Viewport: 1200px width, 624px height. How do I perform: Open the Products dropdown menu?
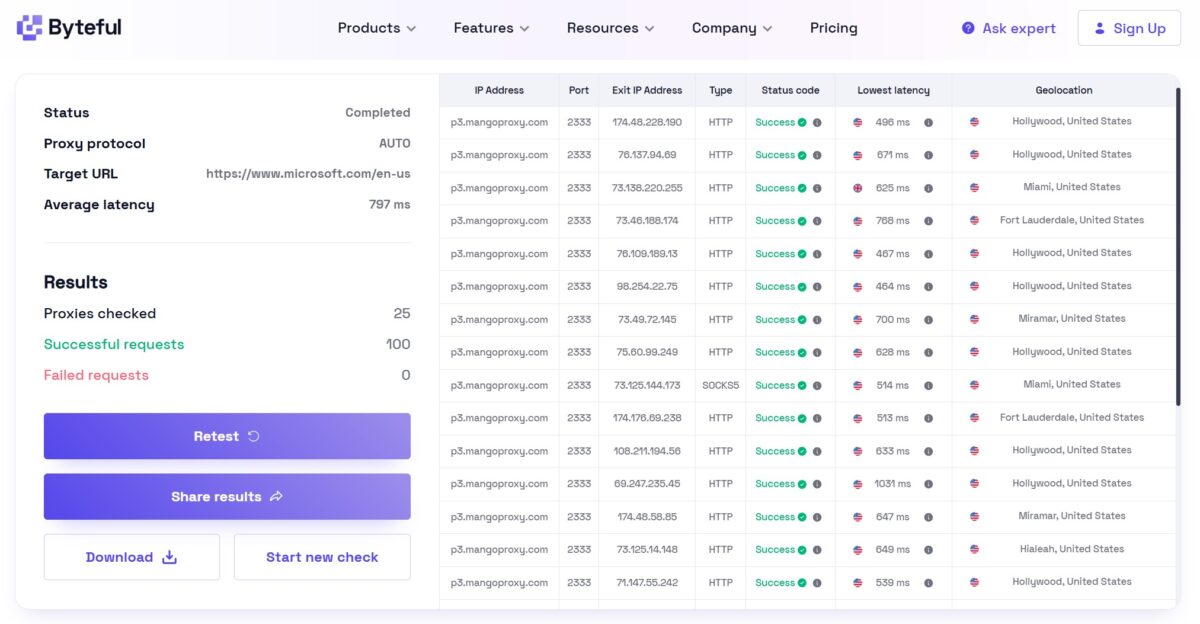[x=377, y=28]
